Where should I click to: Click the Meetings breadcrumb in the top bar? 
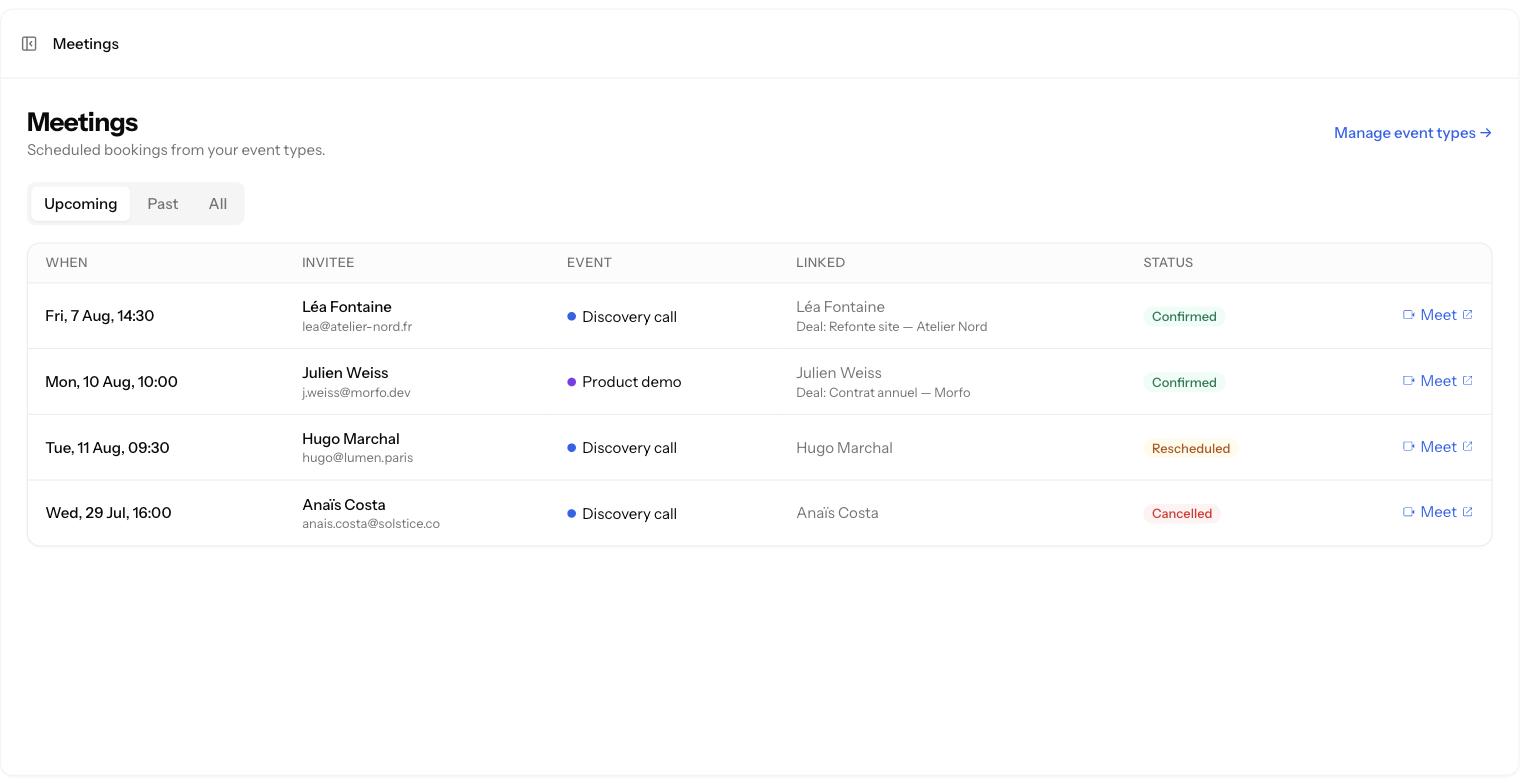click(x=86, y=44)
